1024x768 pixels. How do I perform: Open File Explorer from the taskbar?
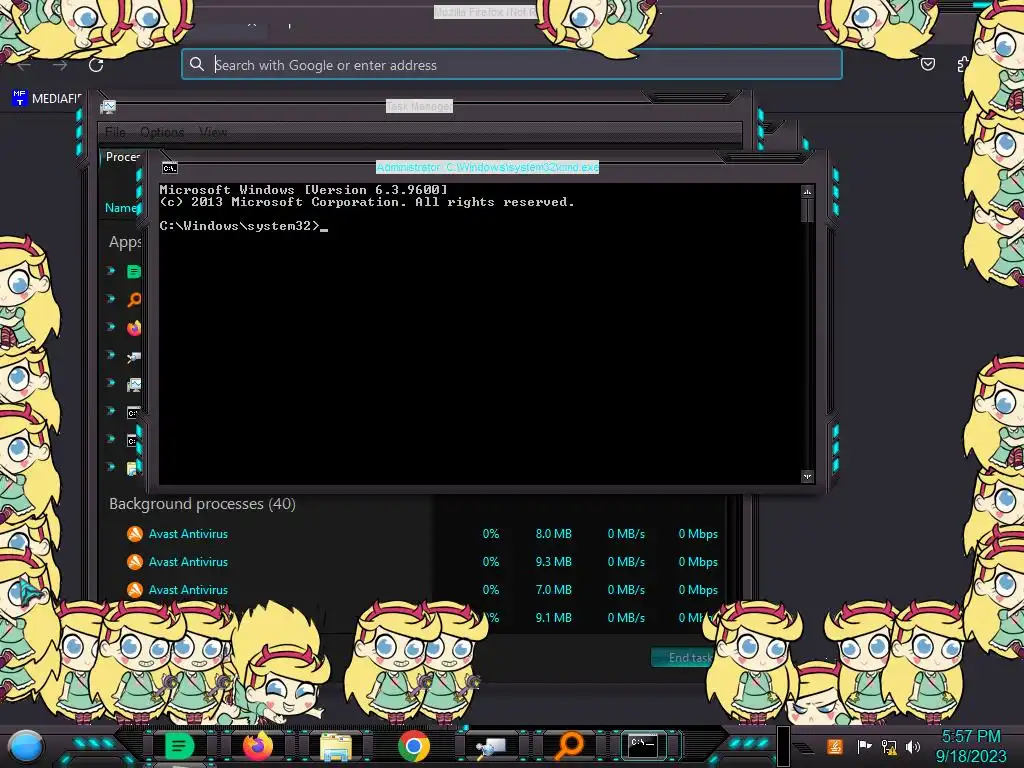coord(336,747)
